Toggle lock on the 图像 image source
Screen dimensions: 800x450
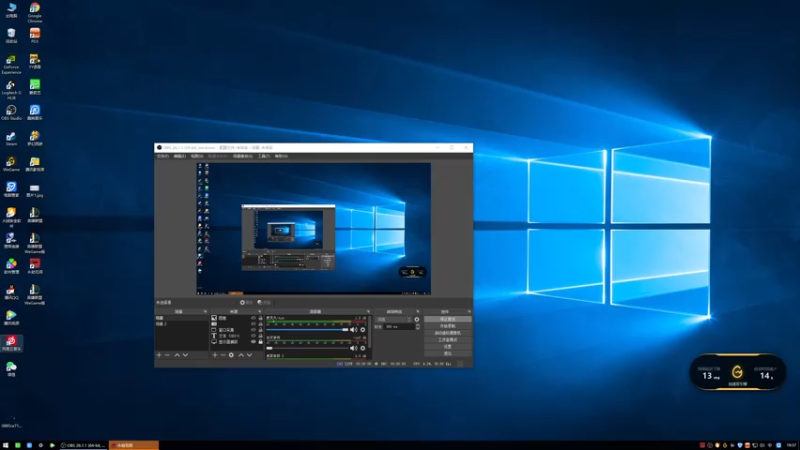260,318
